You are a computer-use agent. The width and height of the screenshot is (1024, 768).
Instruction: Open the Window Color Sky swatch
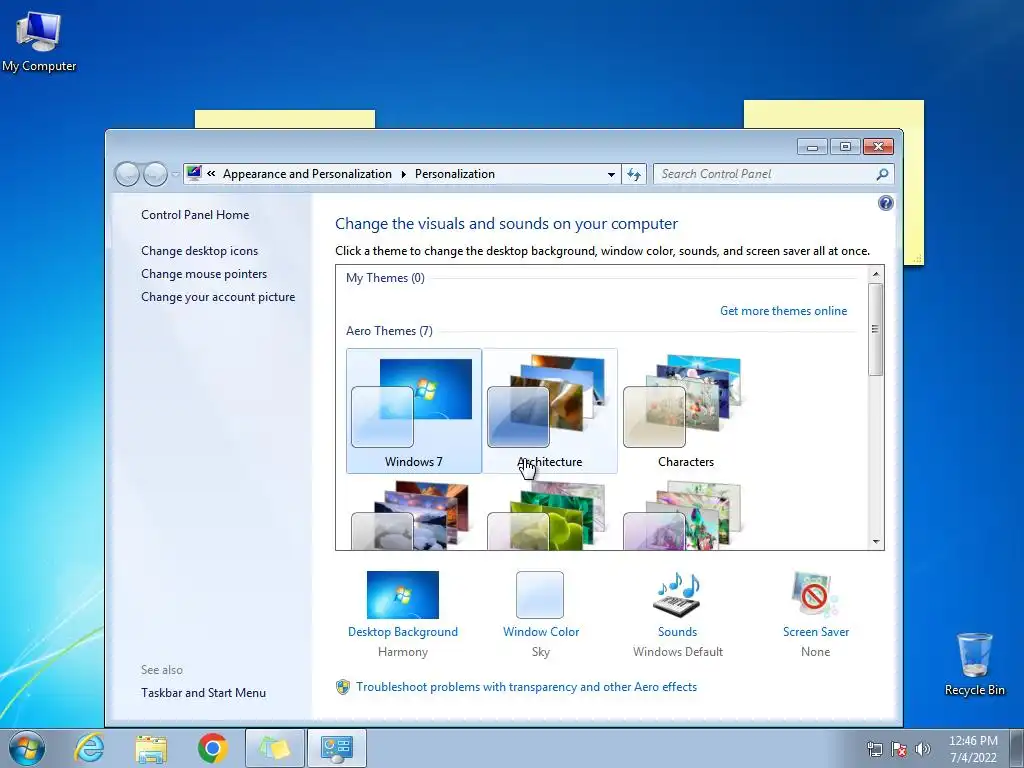[x=540, y=595]
